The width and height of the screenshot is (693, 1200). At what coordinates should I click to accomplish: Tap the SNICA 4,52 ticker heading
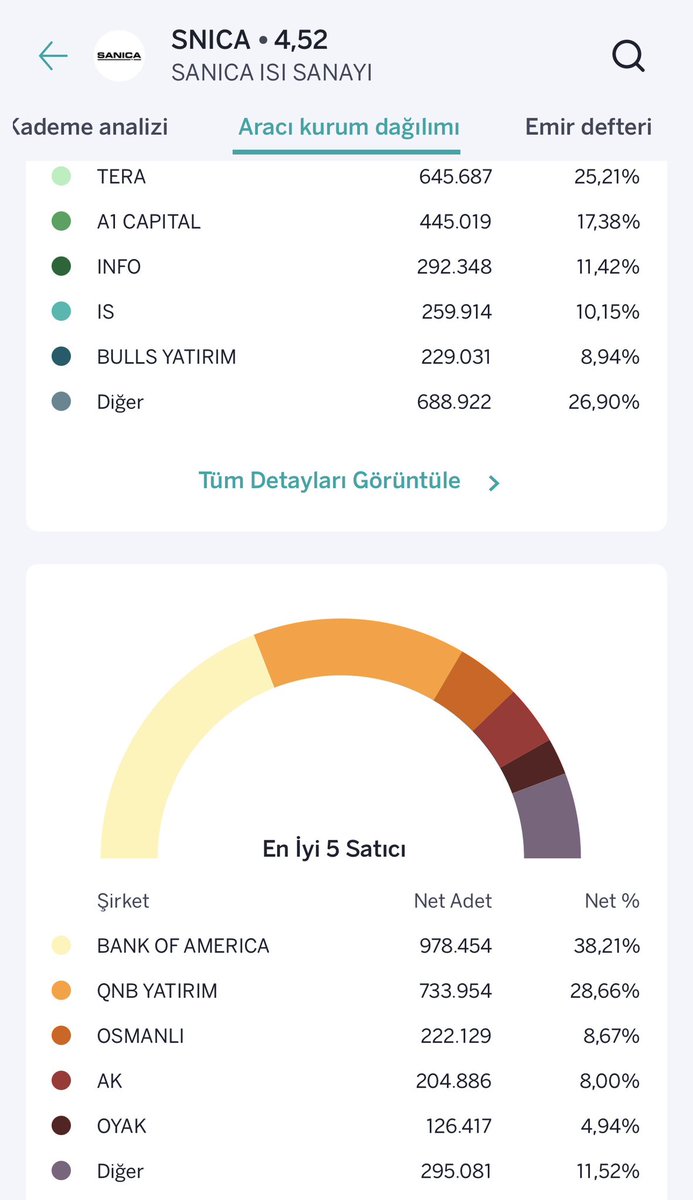tap(250, 40)
